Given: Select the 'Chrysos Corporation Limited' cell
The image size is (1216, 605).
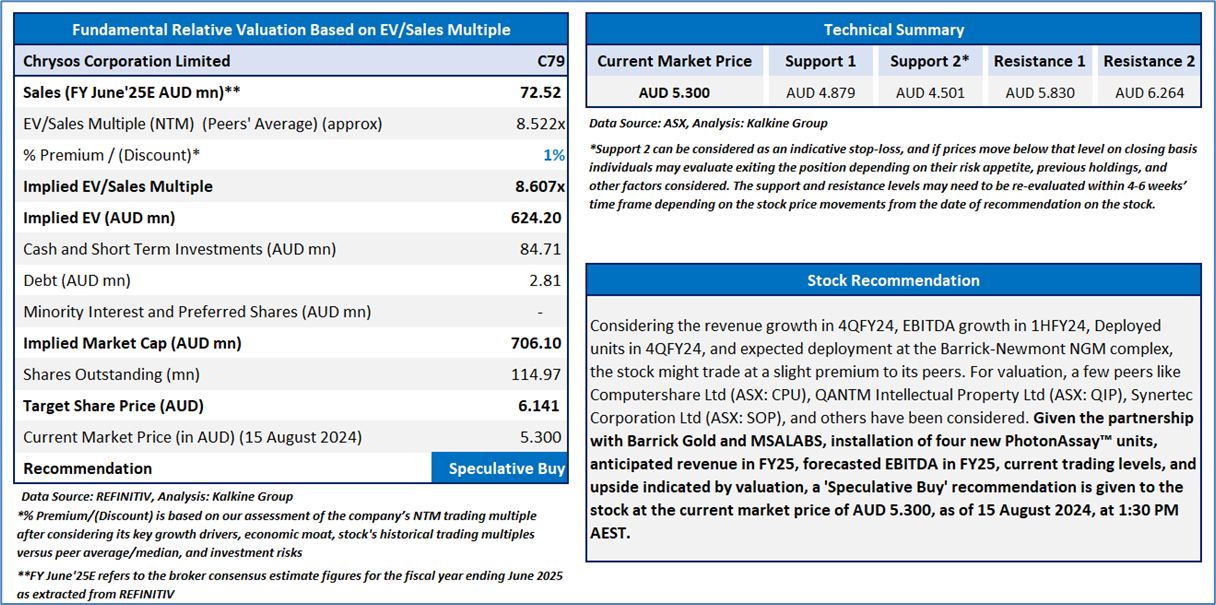Looking at the screenshot, I should [x=127, y=61].
